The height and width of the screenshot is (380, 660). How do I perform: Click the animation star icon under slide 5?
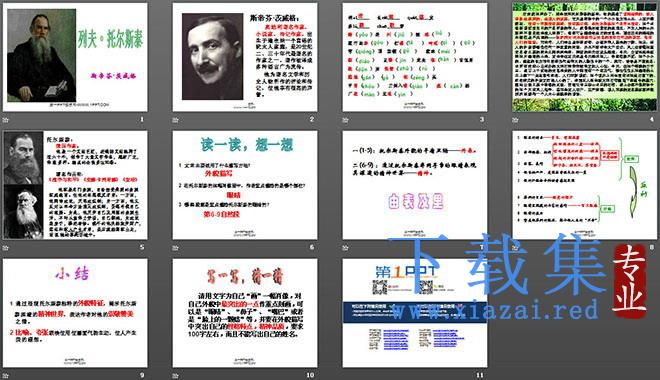pos(6,248)
